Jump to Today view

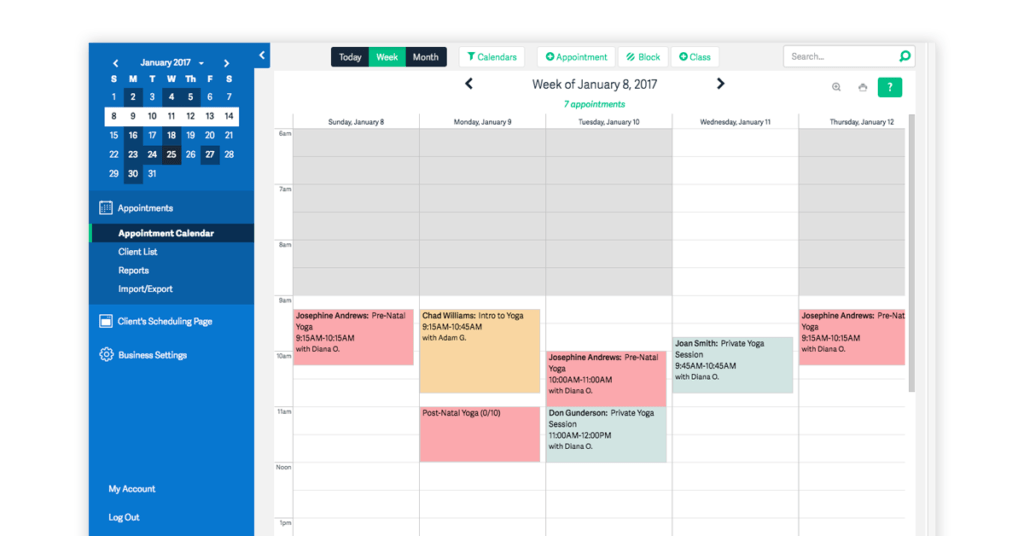350,57
